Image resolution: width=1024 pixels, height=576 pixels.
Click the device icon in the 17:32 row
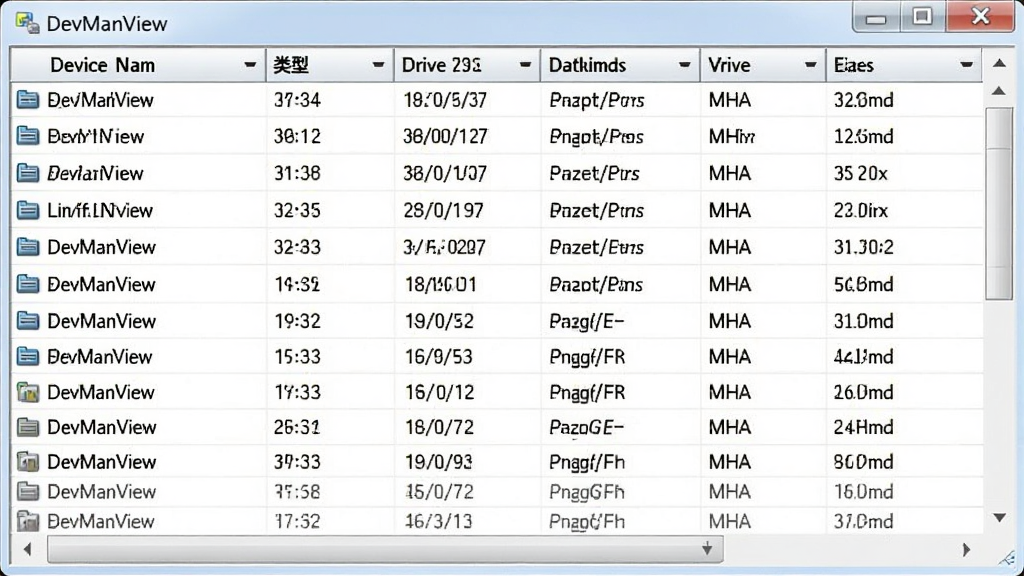click(x=27, y=521)
